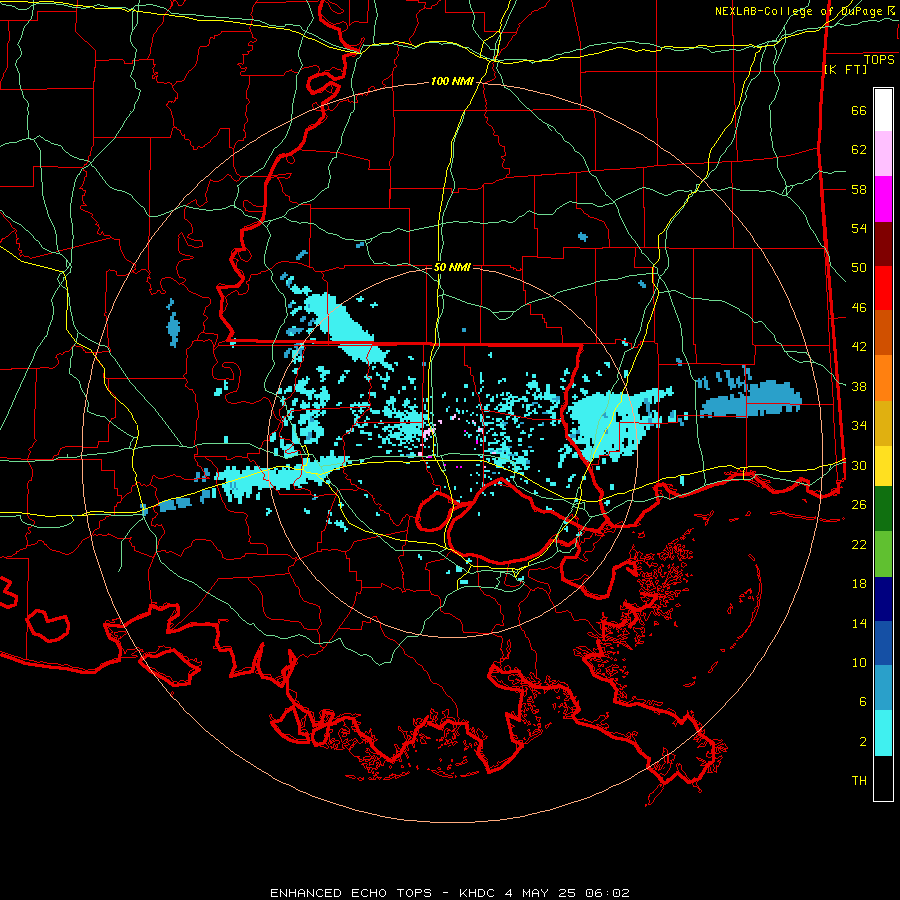
Task: Click the medium blue 10-14 kft swatch
Action: click(883, 643)
